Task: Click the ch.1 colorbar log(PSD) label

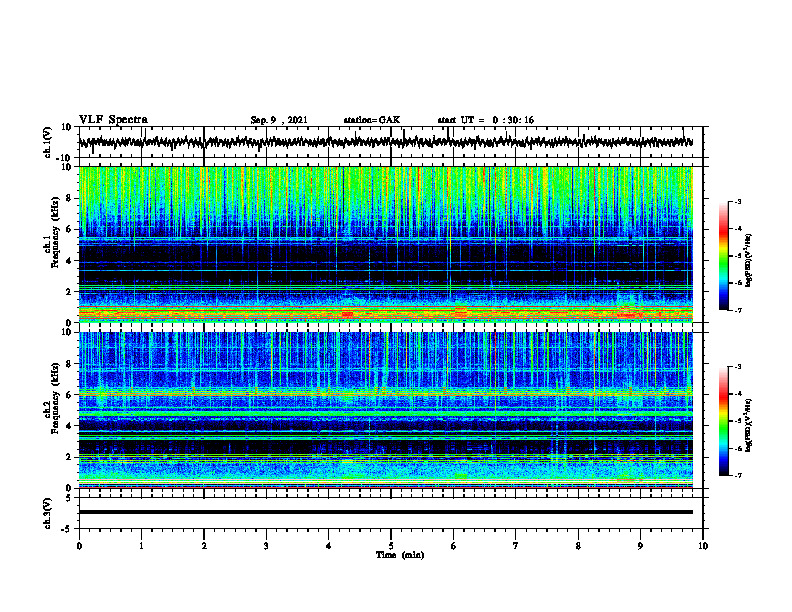Action: (749, 261)
